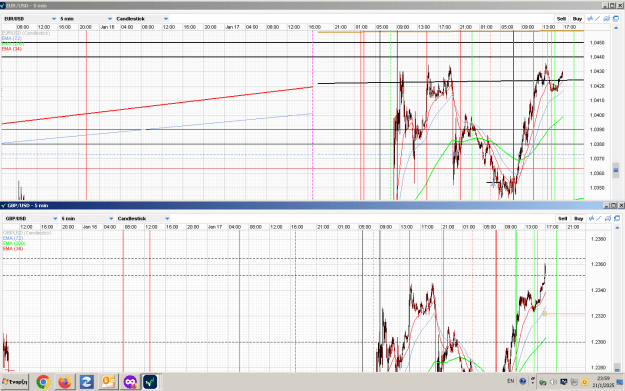
Task: Open 5 min timeframe dropdown in EUR/USD chart
Action: pyautogui.click(x=86, y=19)
